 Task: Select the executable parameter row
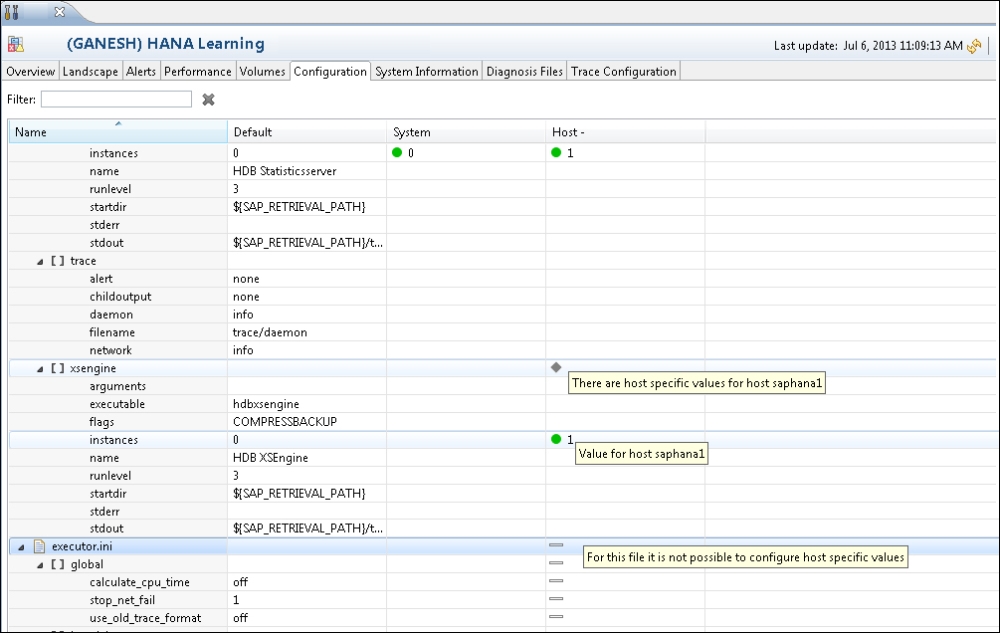point(504,404)
